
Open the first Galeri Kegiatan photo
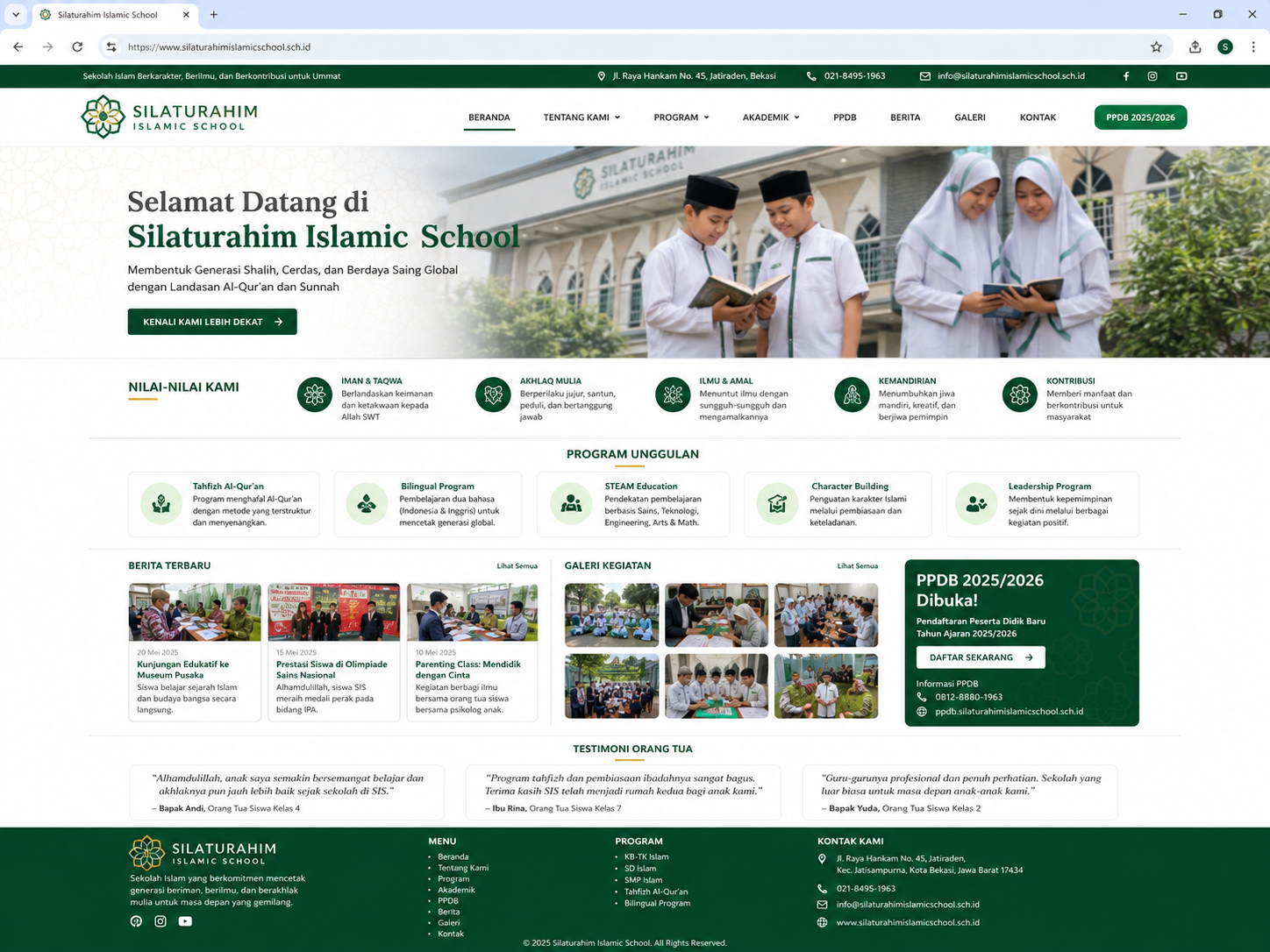click(x=611, y=615)
